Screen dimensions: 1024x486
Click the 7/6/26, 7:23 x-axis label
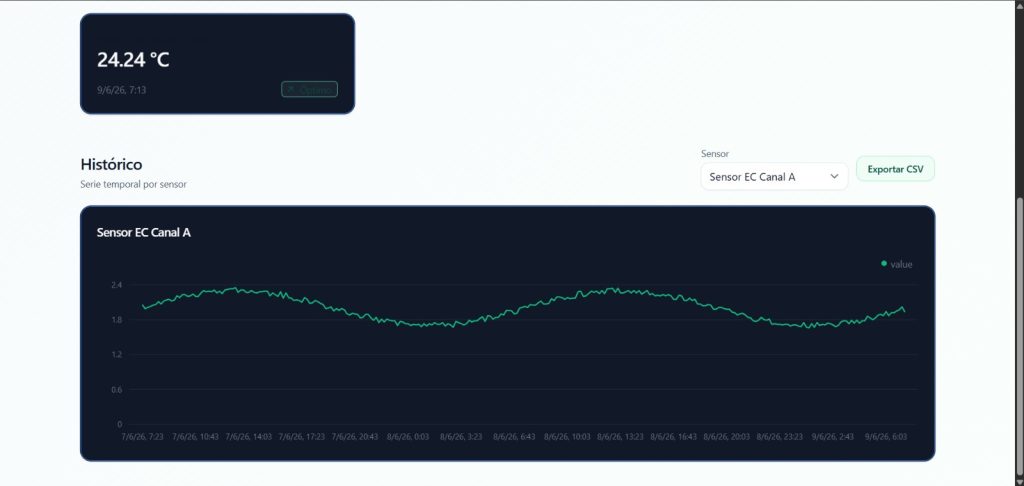click(x=142, y=436)
